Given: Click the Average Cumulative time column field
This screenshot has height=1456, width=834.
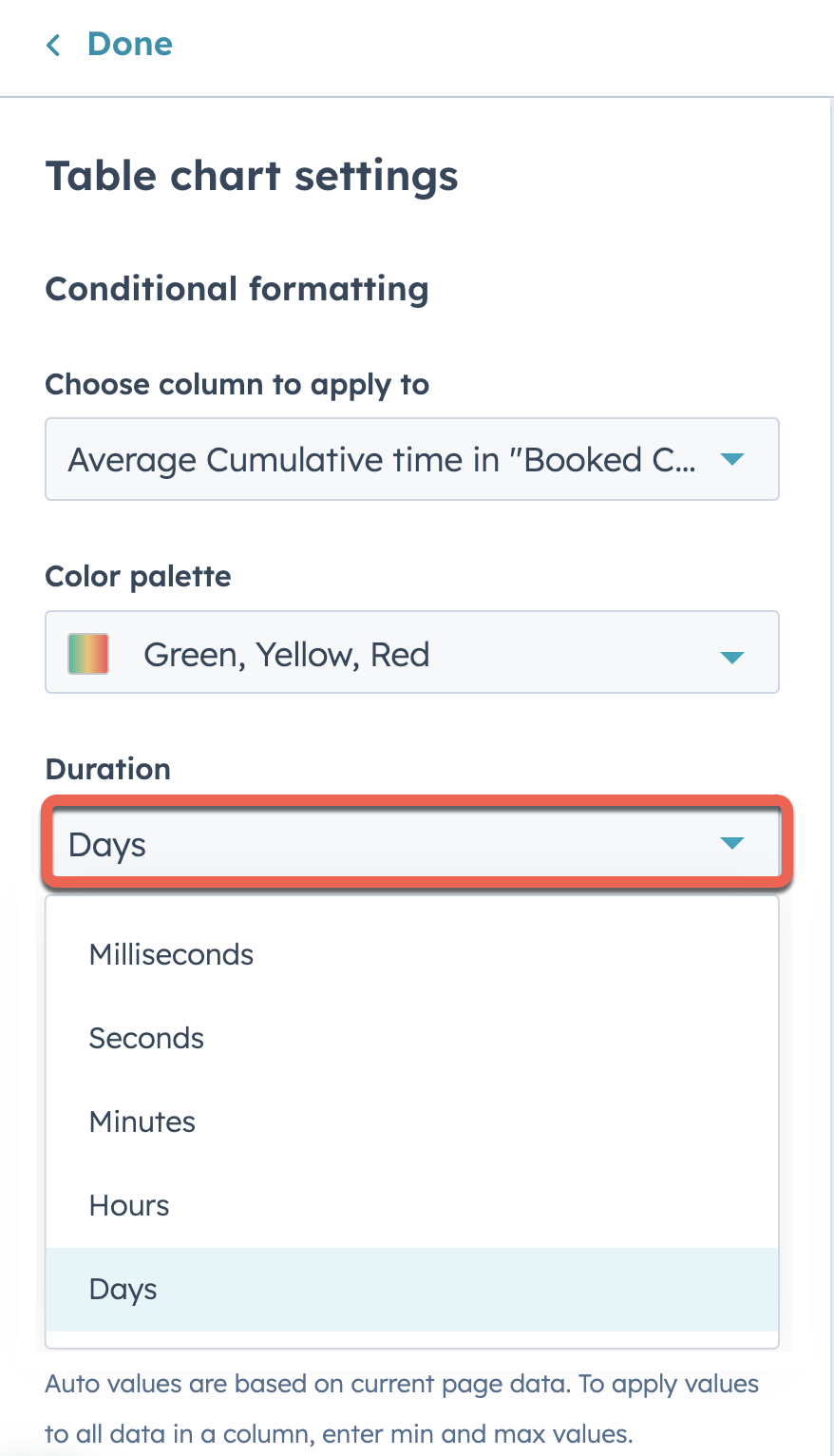Looking at the screenshot, I should pos(380,459).
